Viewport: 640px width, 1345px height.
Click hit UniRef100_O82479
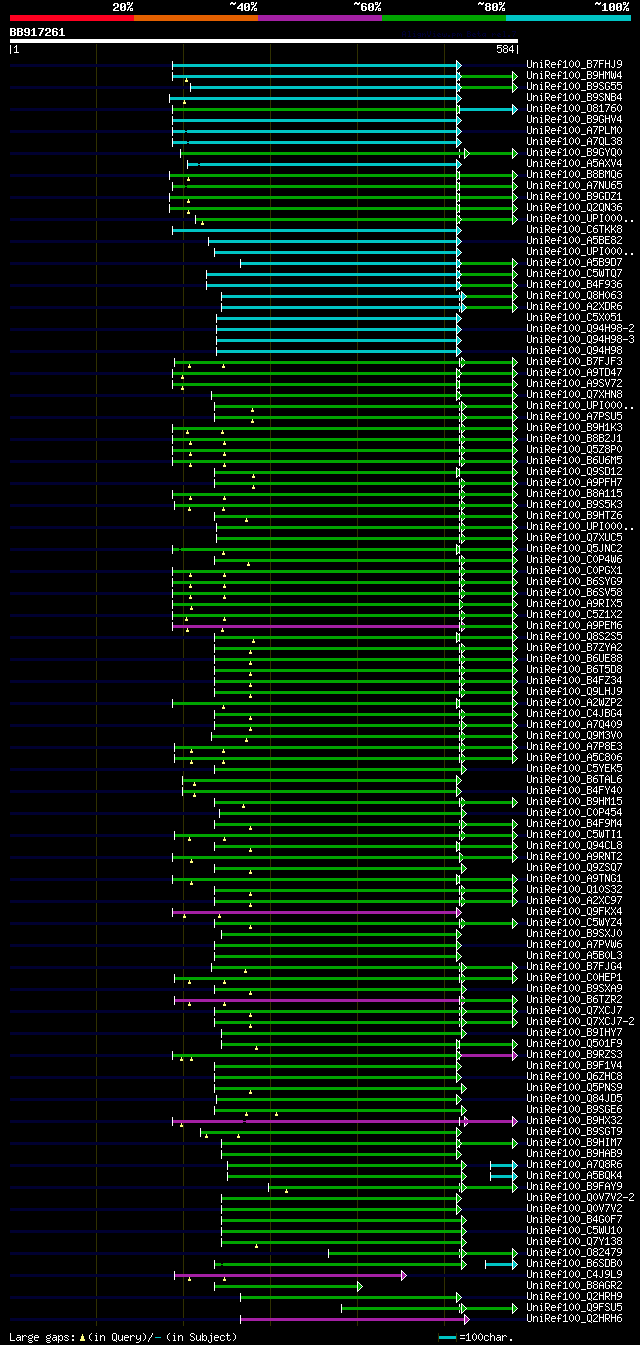[574, 1252]
